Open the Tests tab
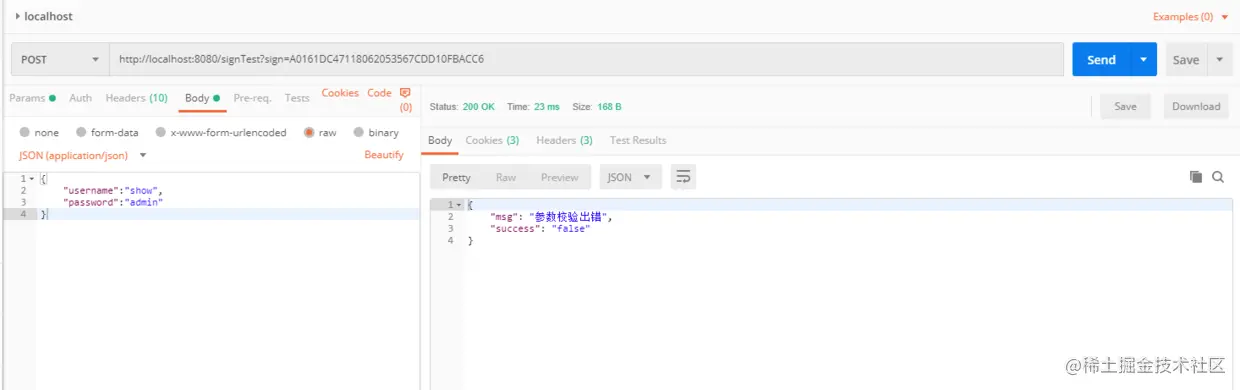Viewport: 1240px width, 390px height. (x=297, y=98)
